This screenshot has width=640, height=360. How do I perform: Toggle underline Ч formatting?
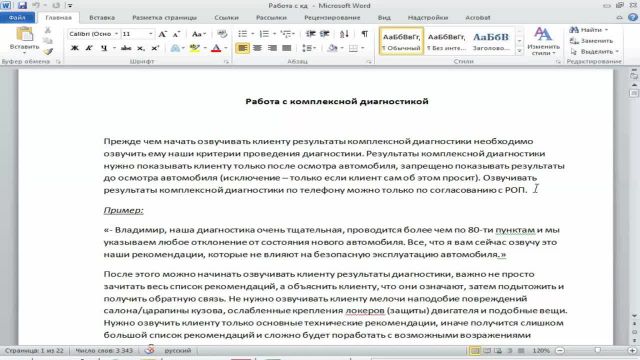pyautogui.click(x=104, y=48)
